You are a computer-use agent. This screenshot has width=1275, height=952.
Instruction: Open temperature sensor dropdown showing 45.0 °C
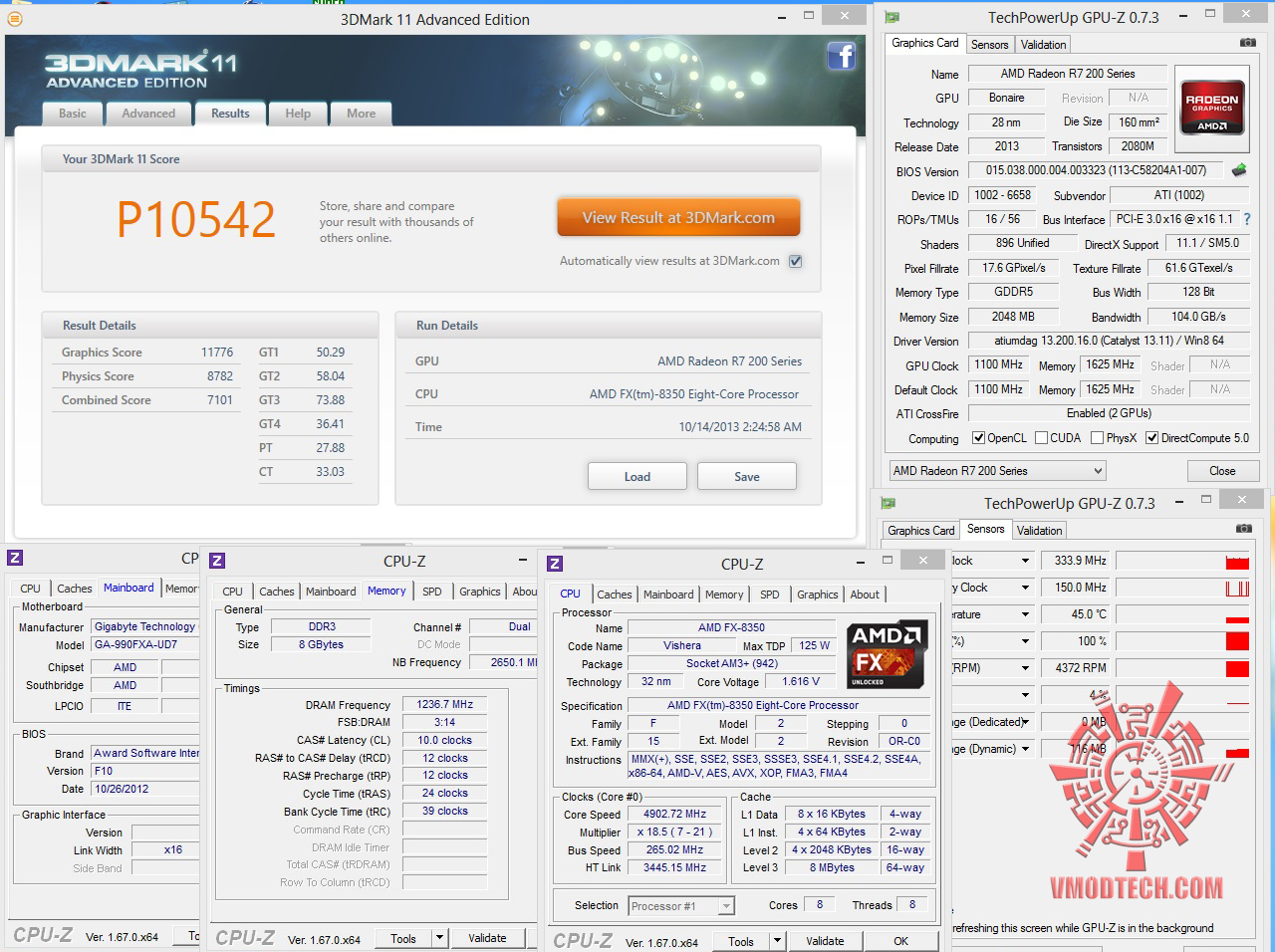1025,614
